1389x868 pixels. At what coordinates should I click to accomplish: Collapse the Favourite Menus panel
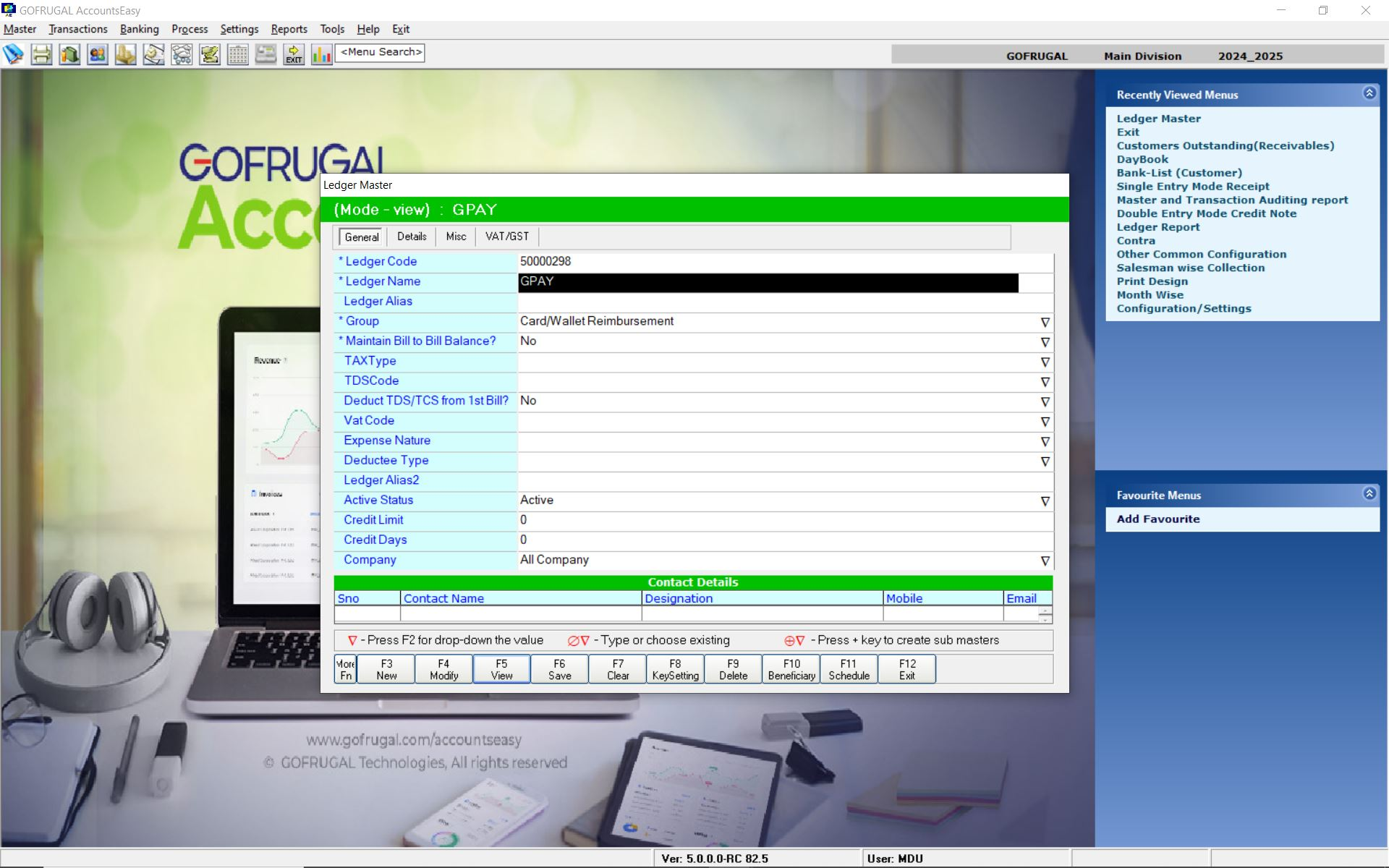1369,493
